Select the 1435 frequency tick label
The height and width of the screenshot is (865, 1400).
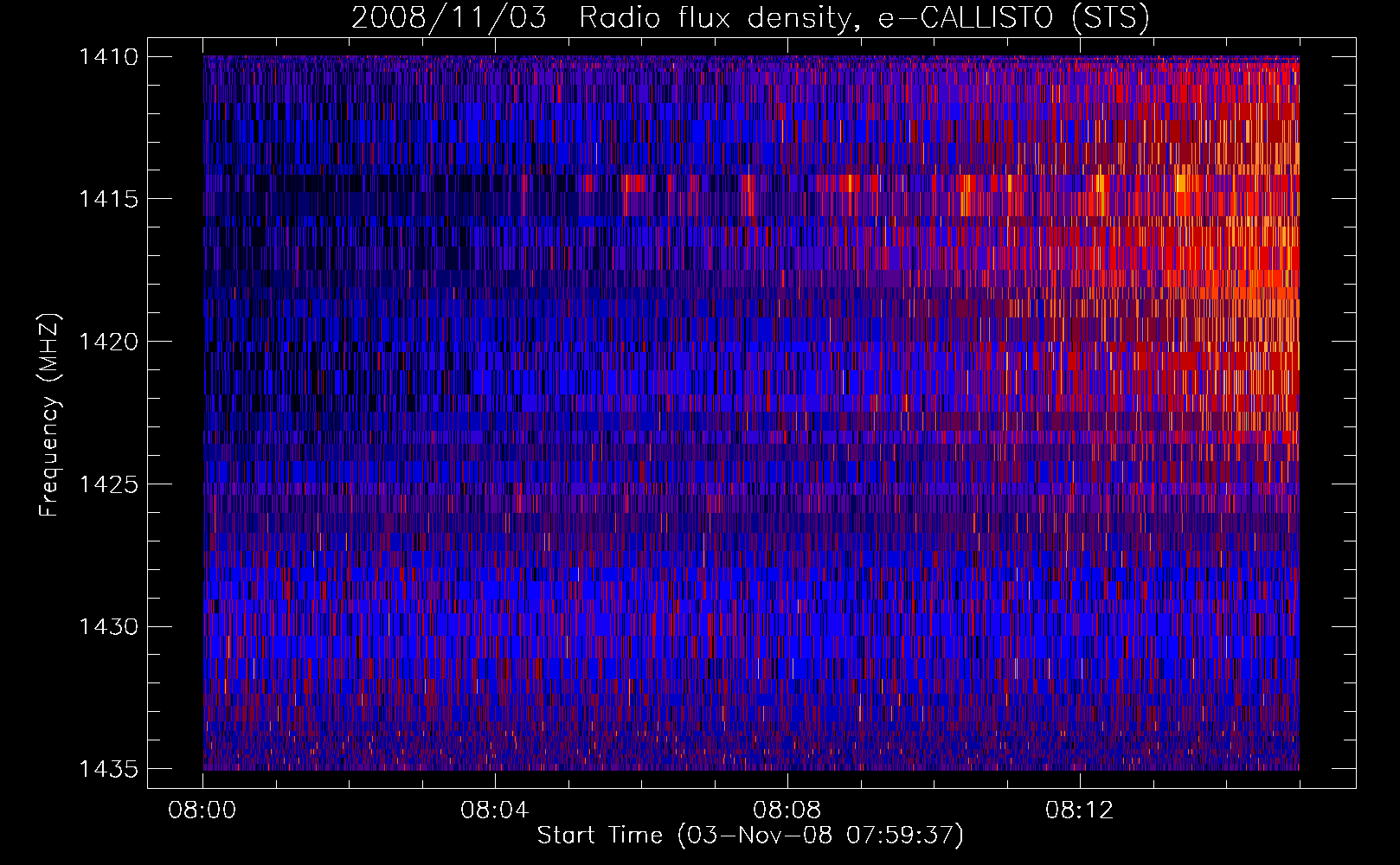tap(108, 768)
